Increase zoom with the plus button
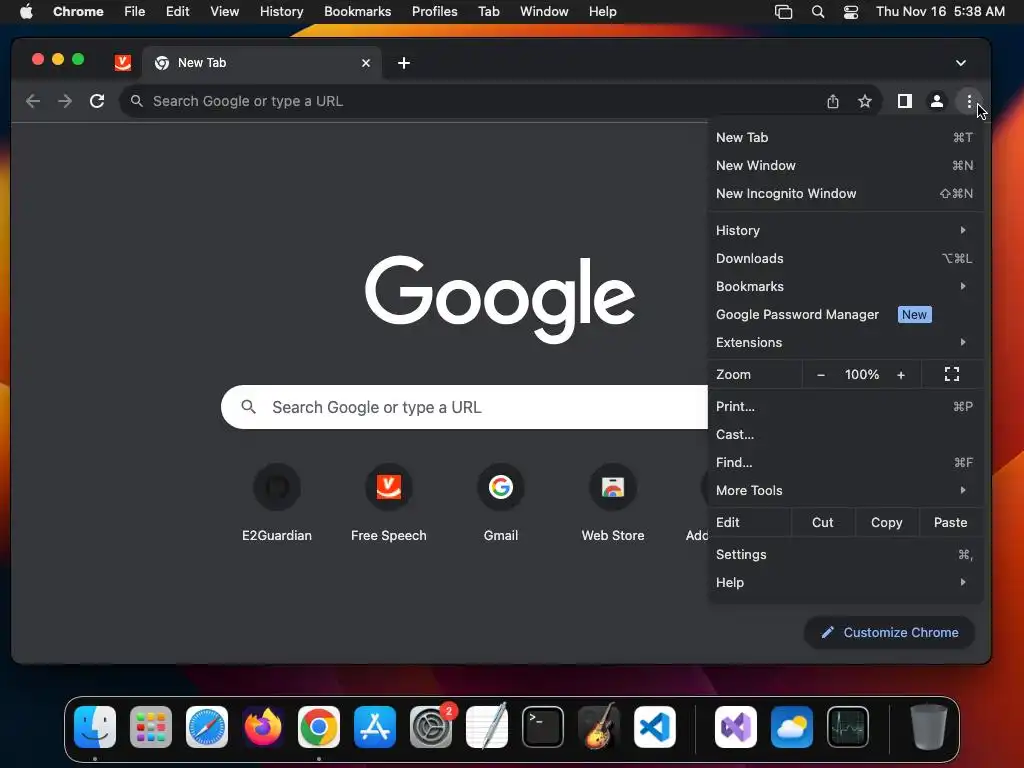Viewport: 1024px width, 768px height. pos(901,375)
